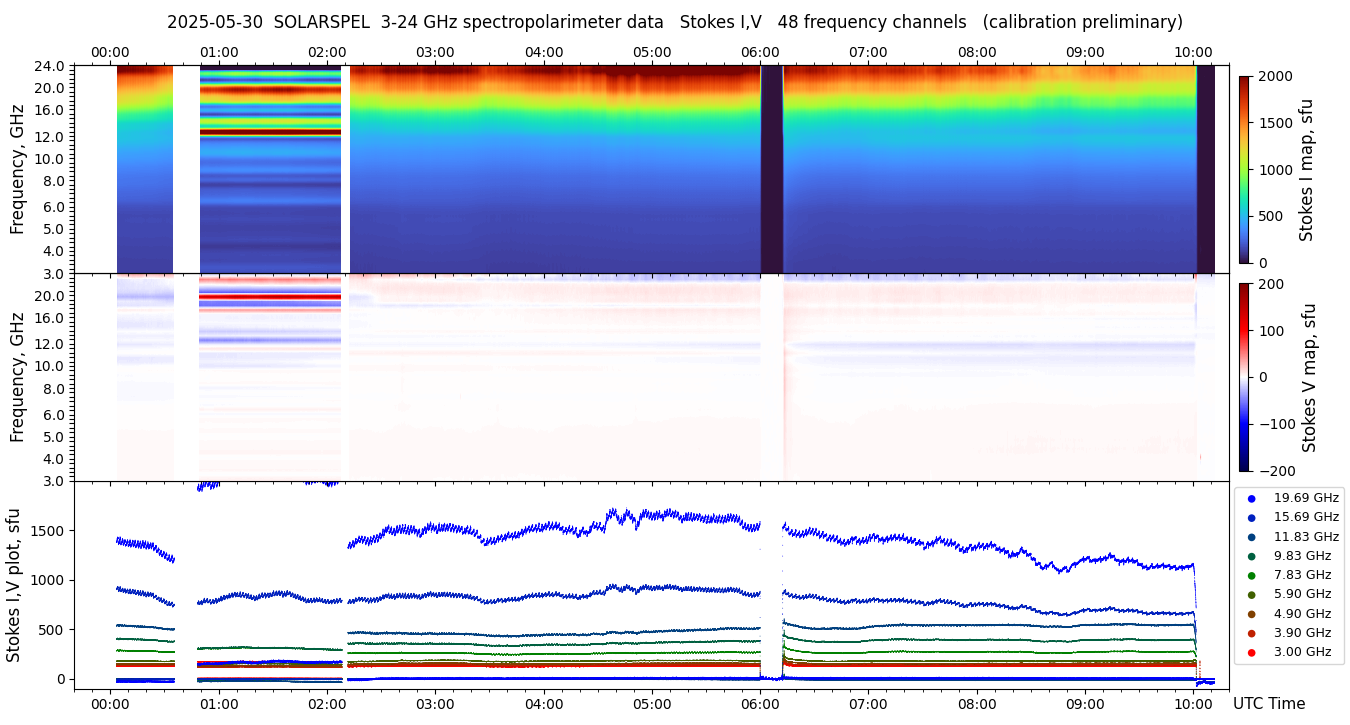The image size is (1350, 725).
Task: Click the Stokes V map colorbar
Action: tap(1244, 377)
